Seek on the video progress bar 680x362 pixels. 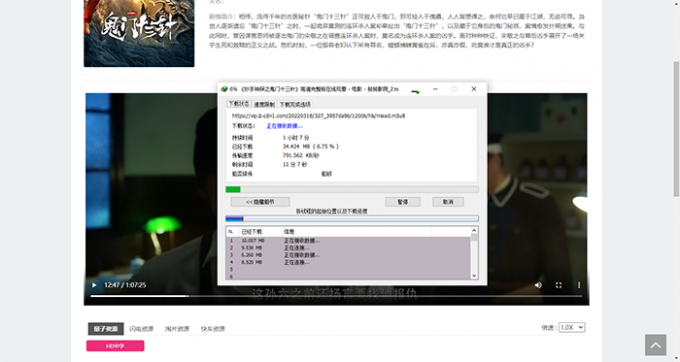point(336,296)
